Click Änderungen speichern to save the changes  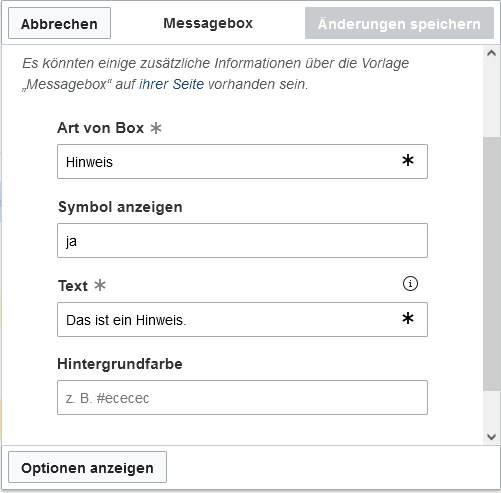point(399,23)
